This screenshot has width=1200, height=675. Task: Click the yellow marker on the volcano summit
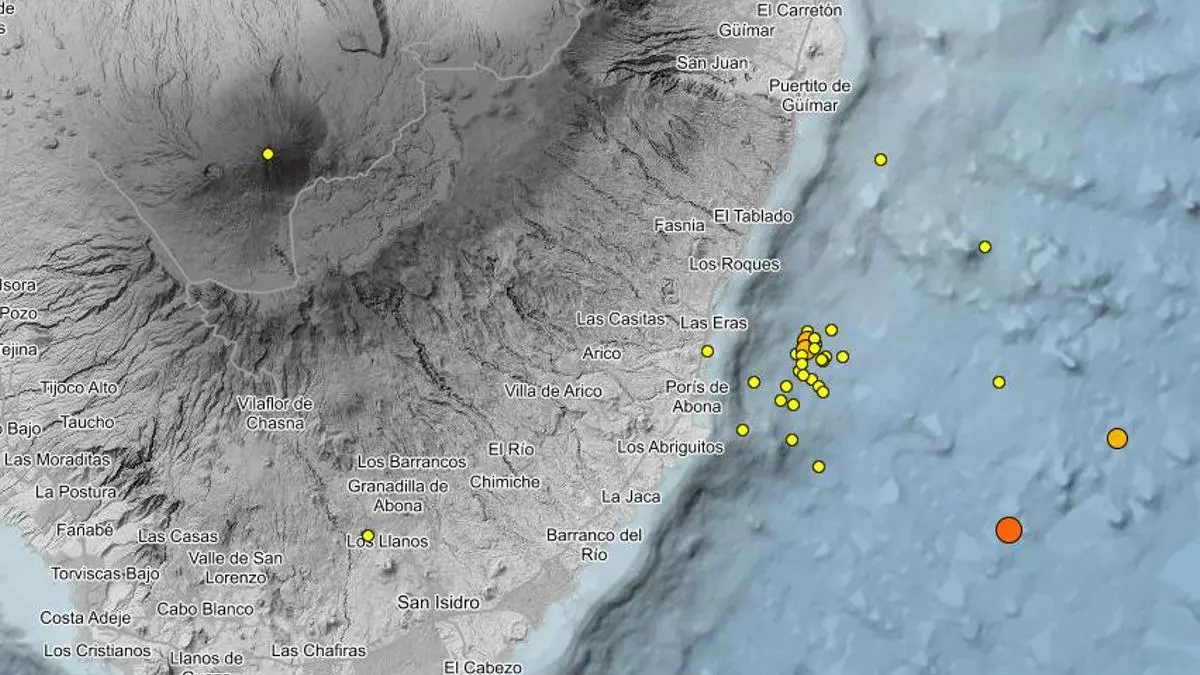268,154
